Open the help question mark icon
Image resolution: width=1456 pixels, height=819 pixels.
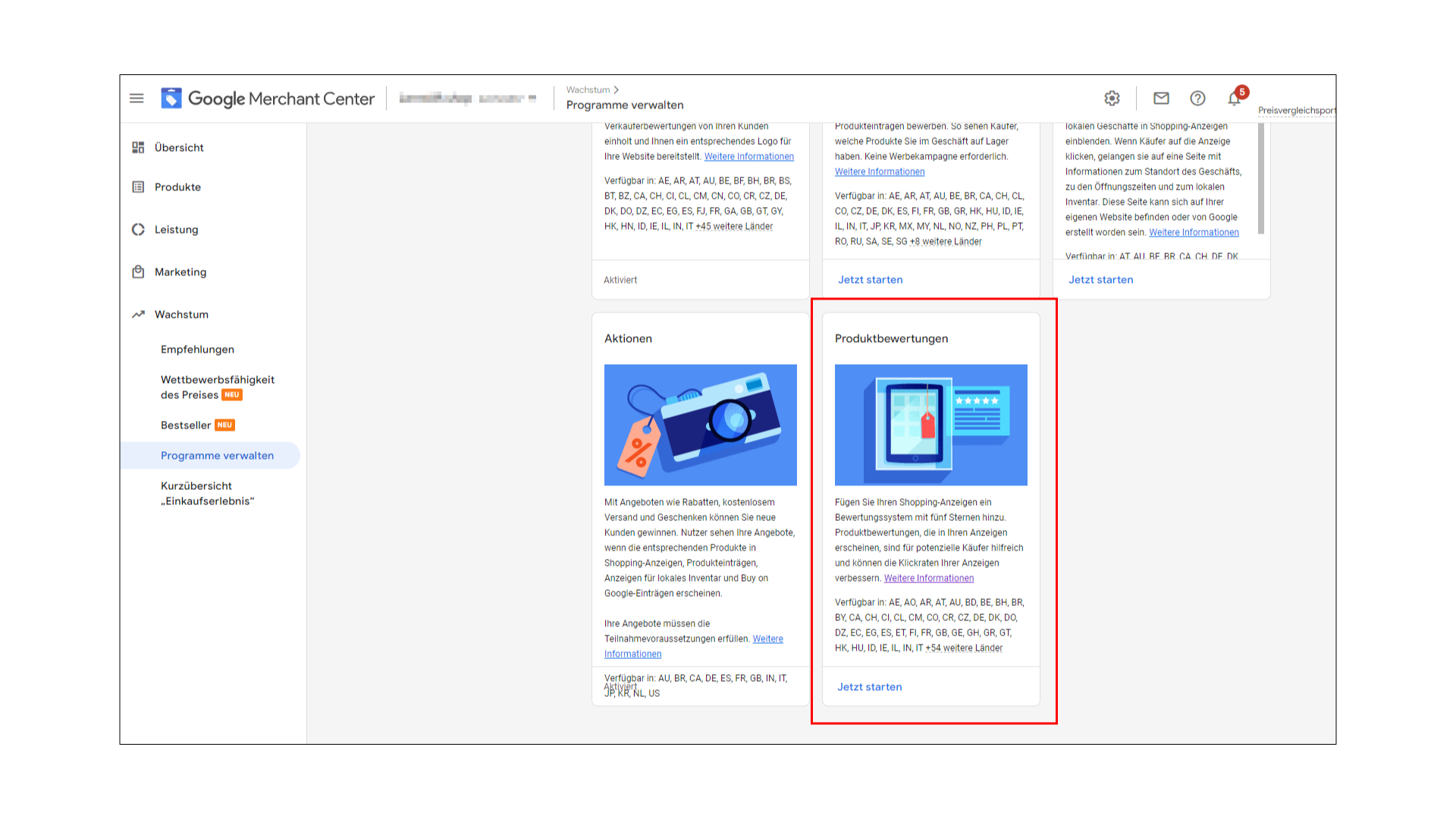(x=1197, y=99)
